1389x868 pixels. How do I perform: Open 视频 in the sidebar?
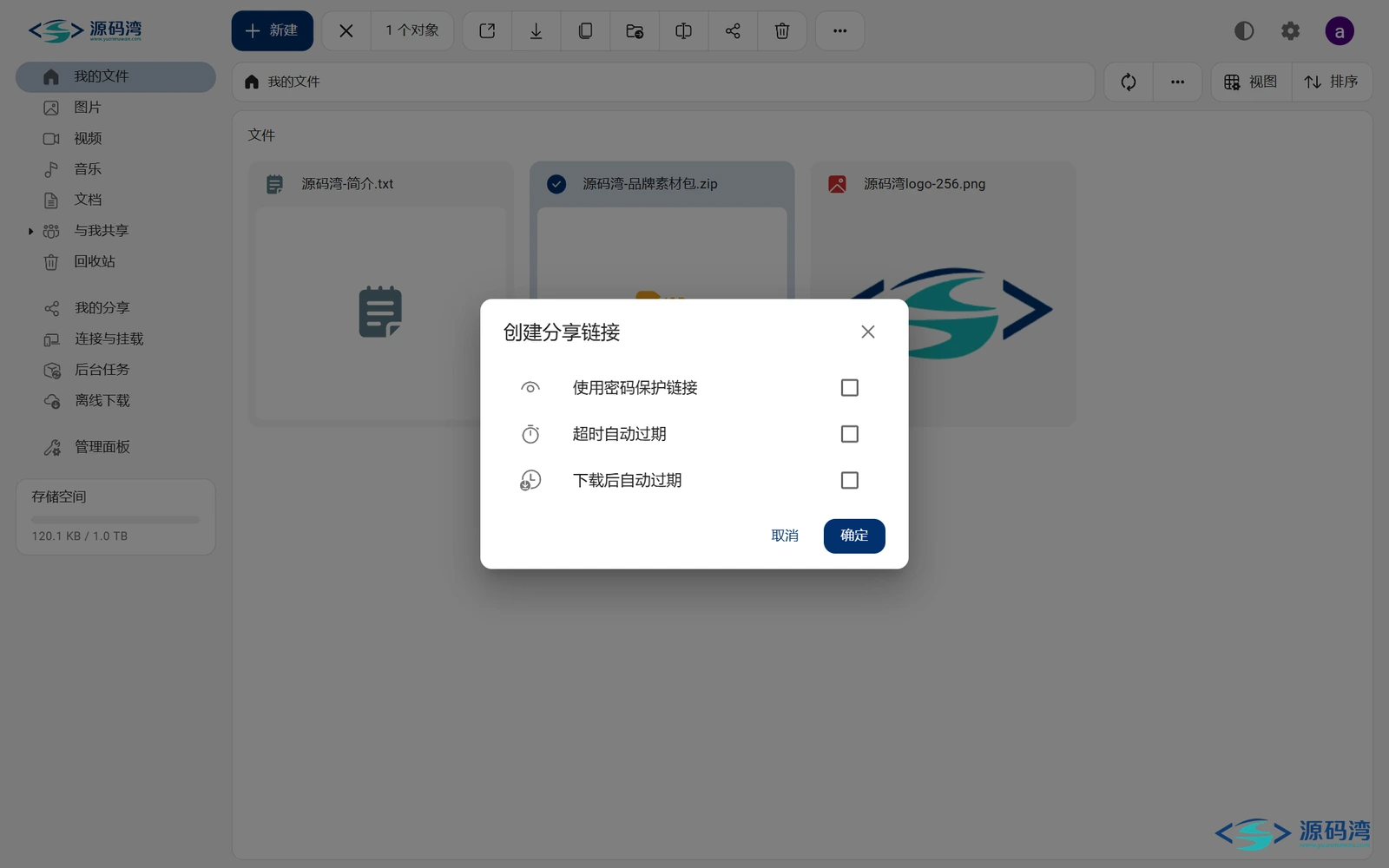click(115, 139)
